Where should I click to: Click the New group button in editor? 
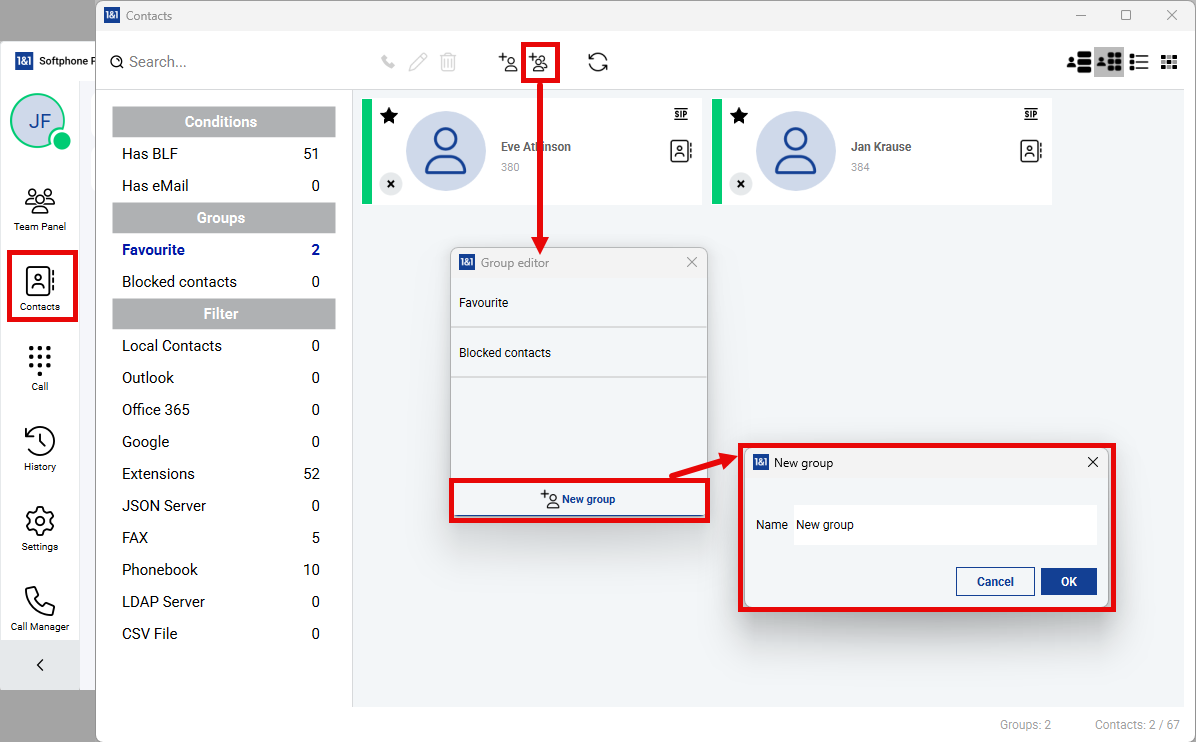(x=579, y=499)
